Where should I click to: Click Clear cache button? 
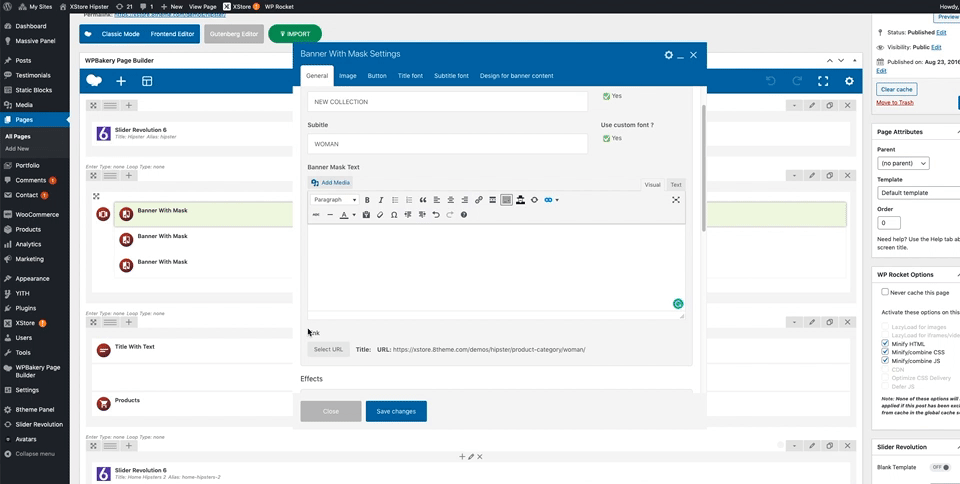tap(896, 89)
